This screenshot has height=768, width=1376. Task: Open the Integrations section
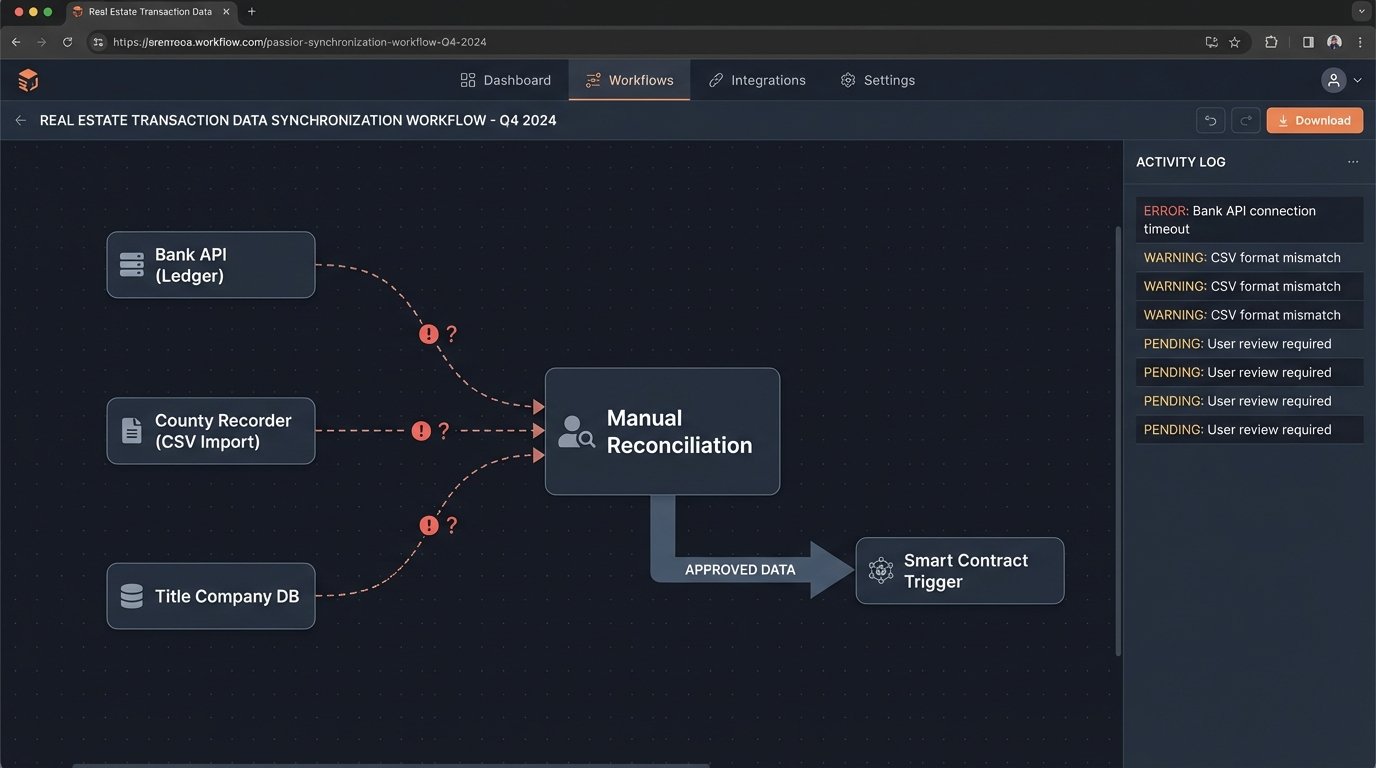tap(757, 79)
